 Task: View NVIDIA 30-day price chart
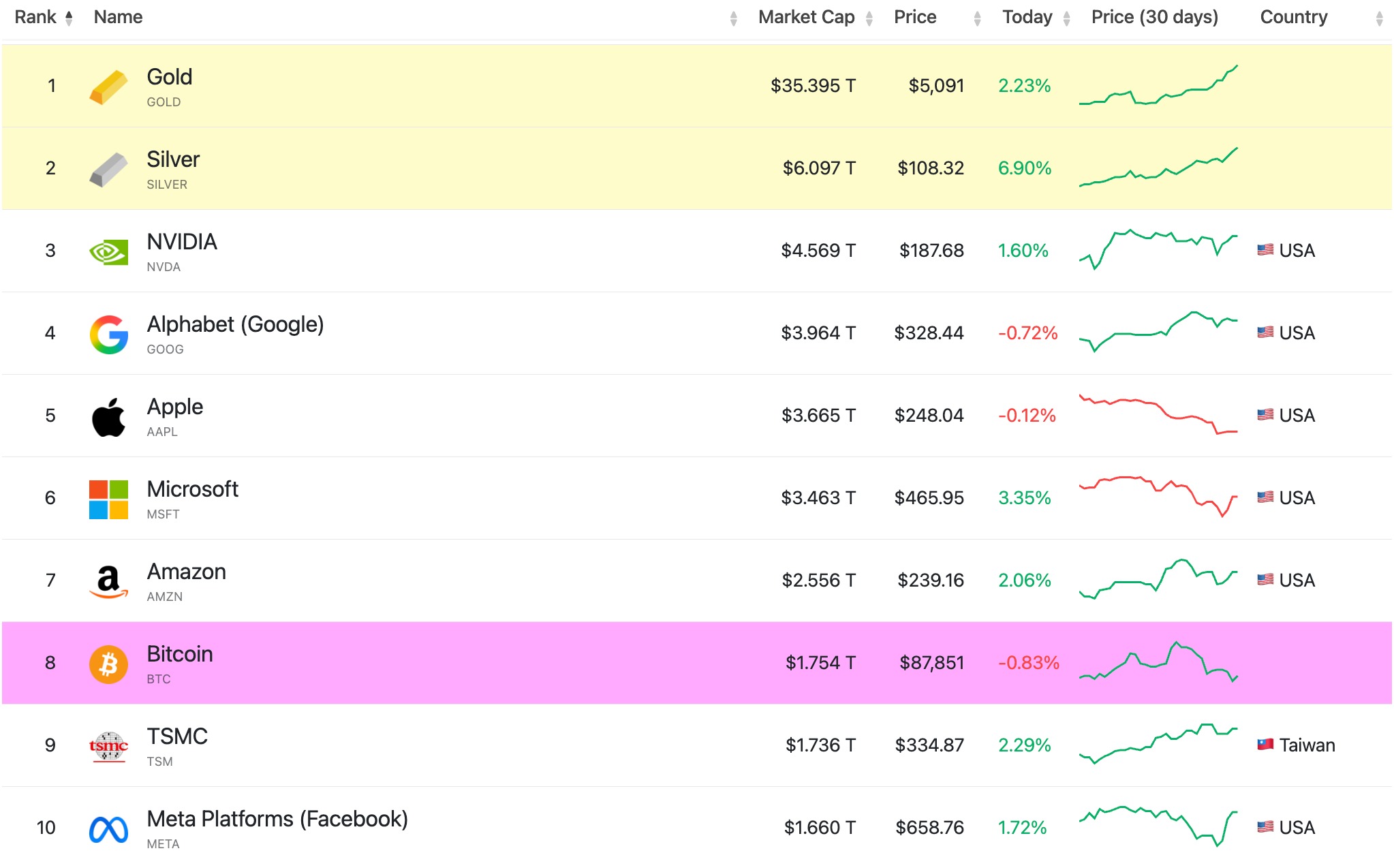click(x=1158, y=249)
